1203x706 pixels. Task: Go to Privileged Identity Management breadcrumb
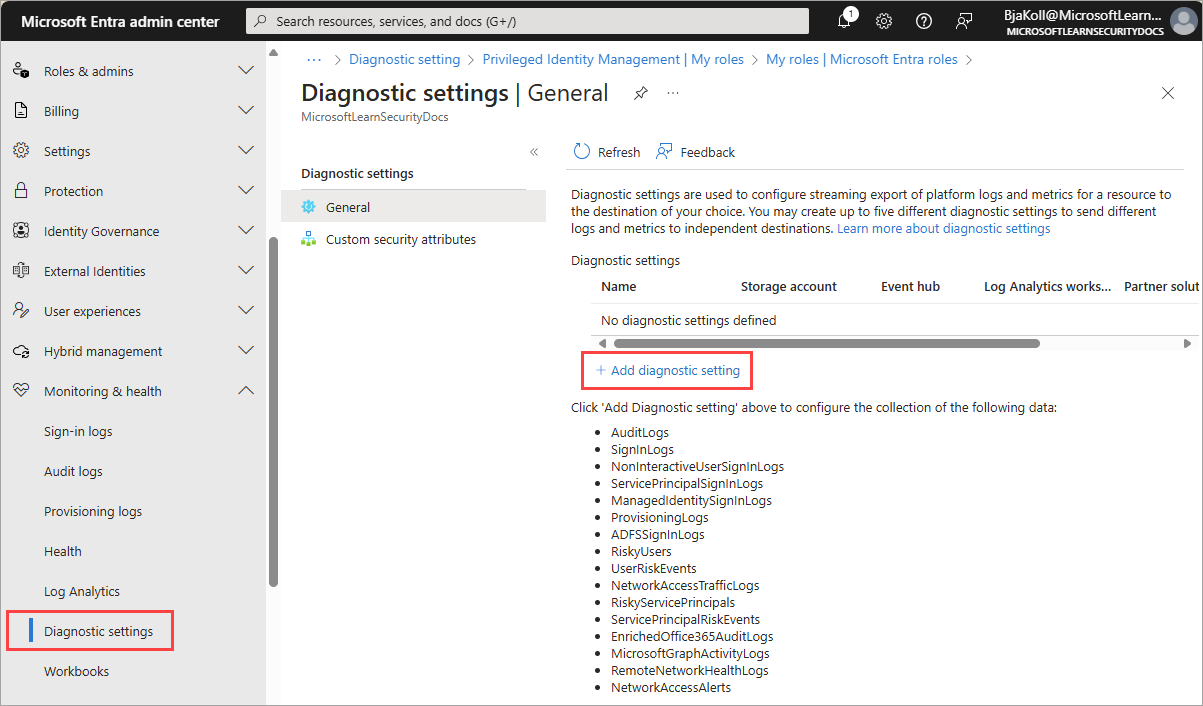pyautogui.click(x=613, y=59)
